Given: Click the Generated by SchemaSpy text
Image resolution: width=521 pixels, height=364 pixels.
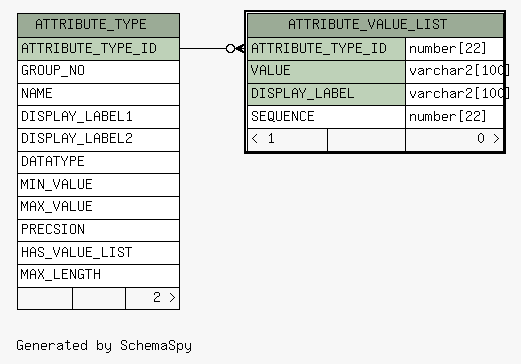Looking at the screenshot, I should (104, 346).
